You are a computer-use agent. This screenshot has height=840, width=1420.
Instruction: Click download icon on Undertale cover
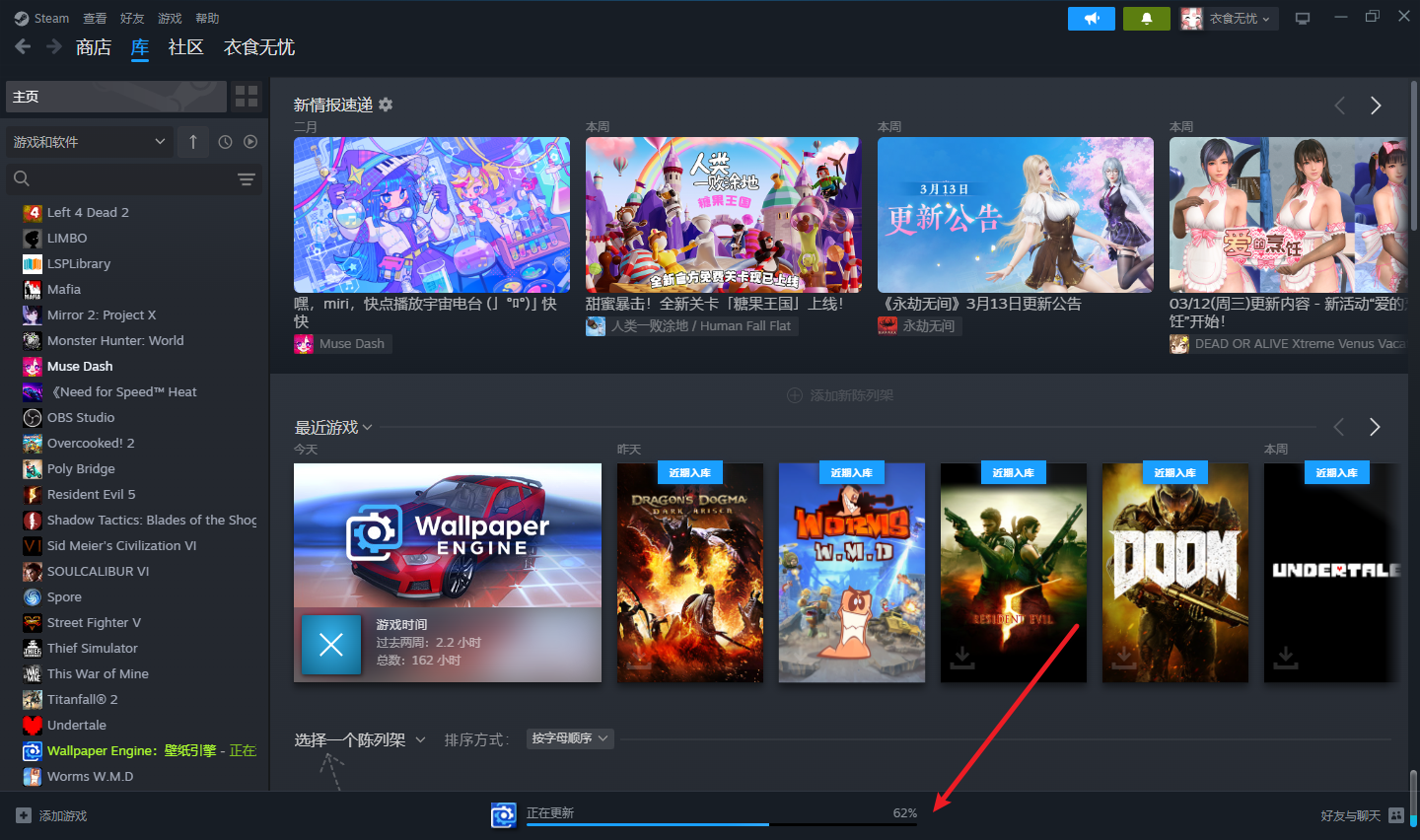[x=1286, y=657]
